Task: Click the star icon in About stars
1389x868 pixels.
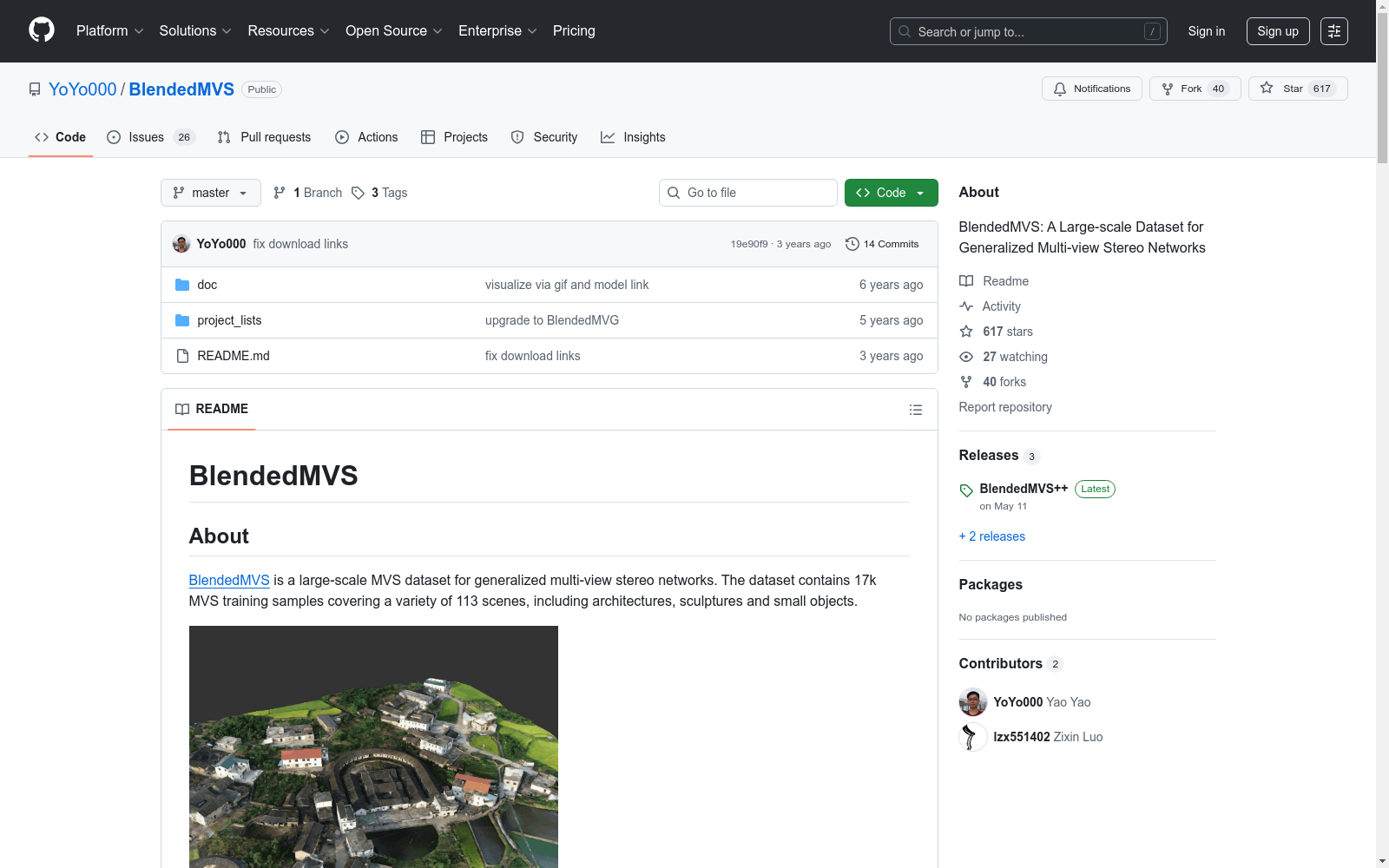Action: click(x=966, y=332)
